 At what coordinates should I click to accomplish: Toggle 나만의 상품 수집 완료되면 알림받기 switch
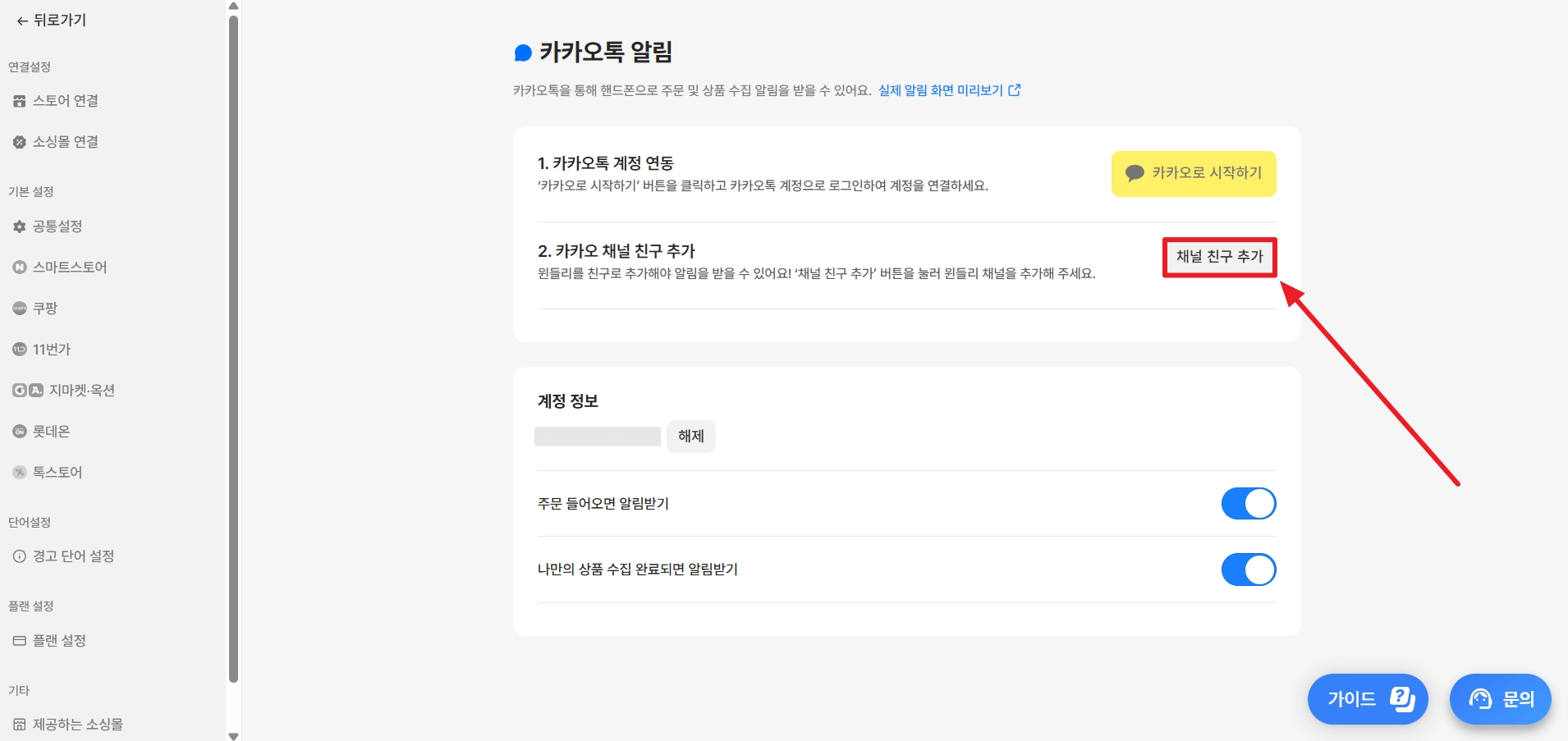[1249, 569]
